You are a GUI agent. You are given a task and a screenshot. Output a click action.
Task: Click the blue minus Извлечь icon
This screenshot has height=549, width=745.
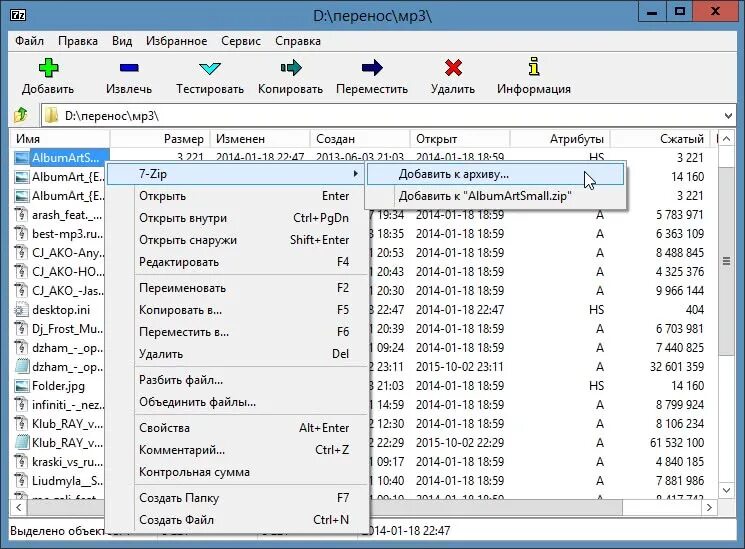click(129, 68)
